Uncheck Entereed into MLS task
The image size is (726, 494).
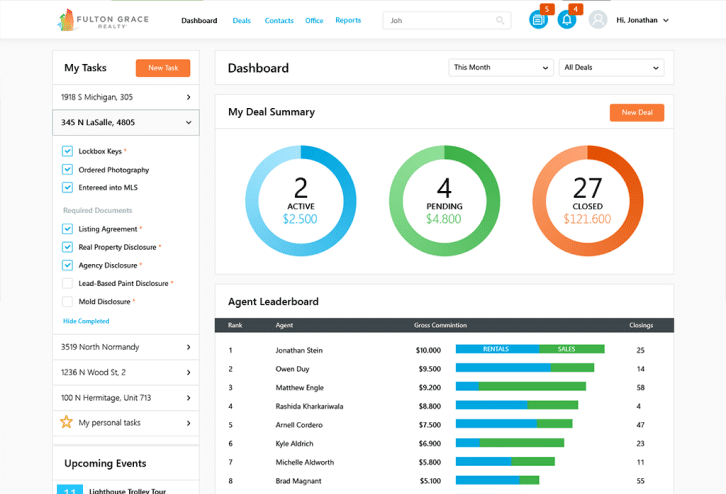[67, 187]
